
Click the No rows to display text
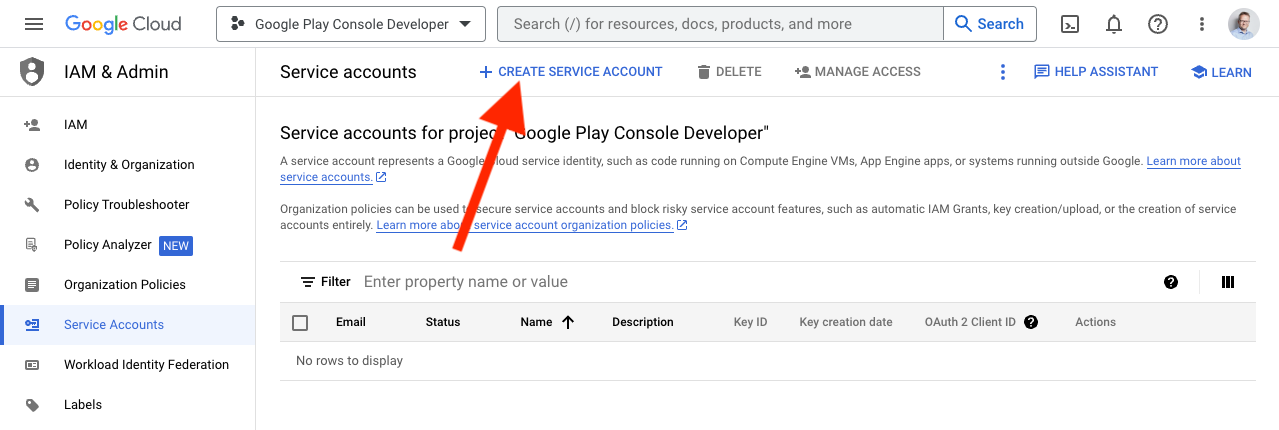coord(350,361)
